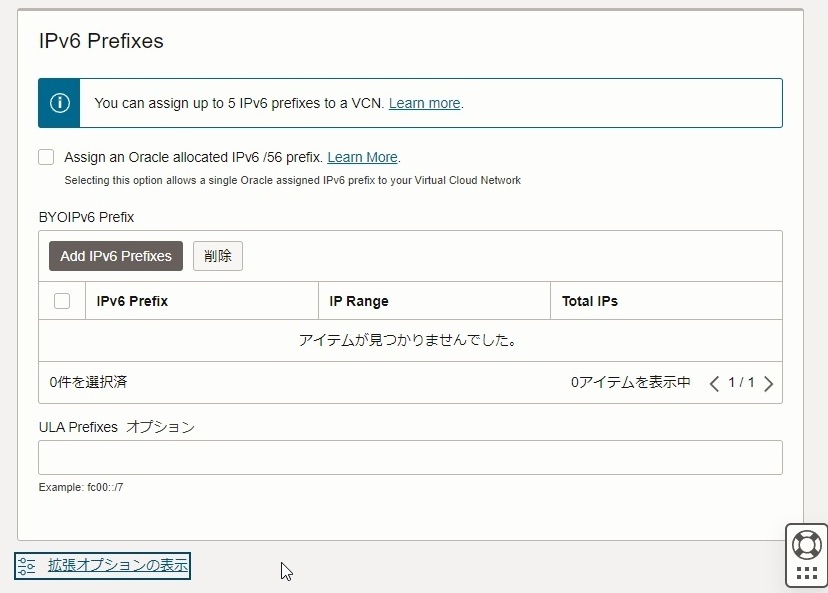Go to the previous page with the left chevron
The height and width of the screenshot is (593, 828).
pos(714,382)
